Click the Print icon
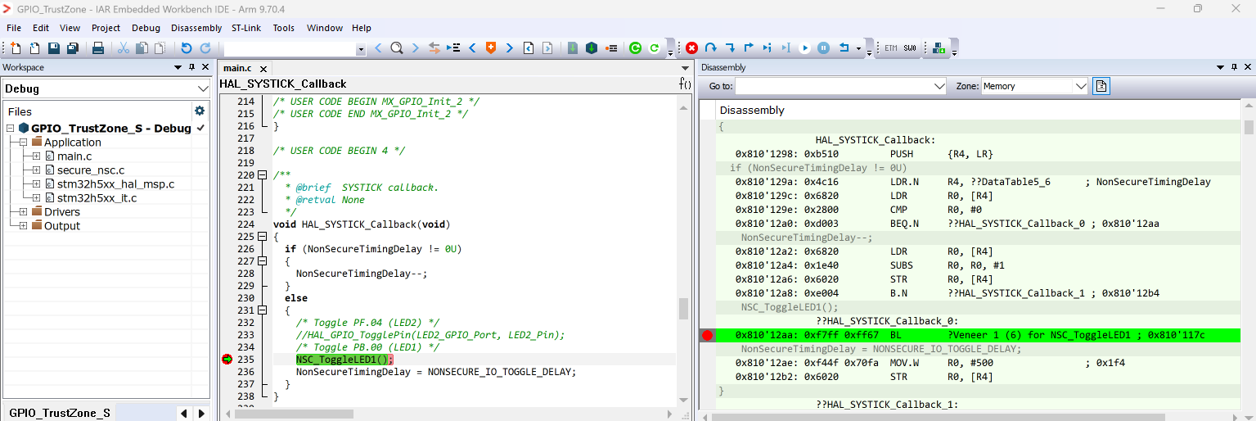The image size is (1256, 421). coord(98,48)
